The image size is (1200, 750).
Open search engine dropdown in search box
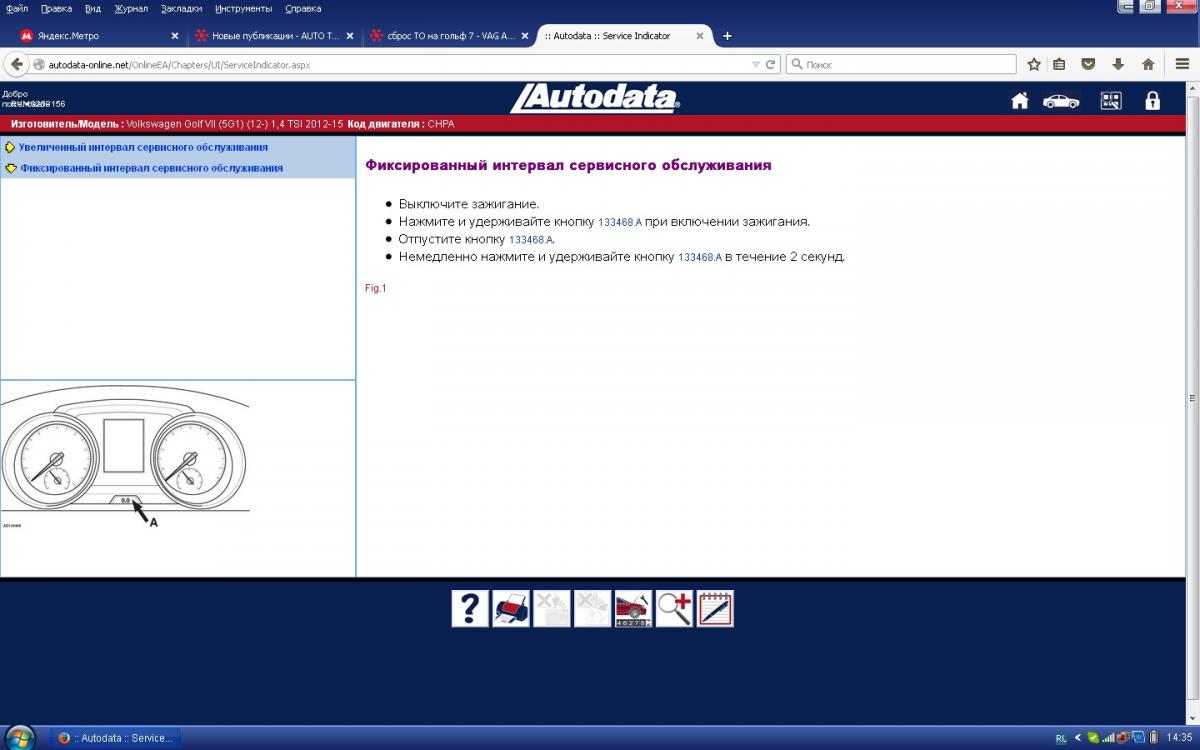[796, 64]
